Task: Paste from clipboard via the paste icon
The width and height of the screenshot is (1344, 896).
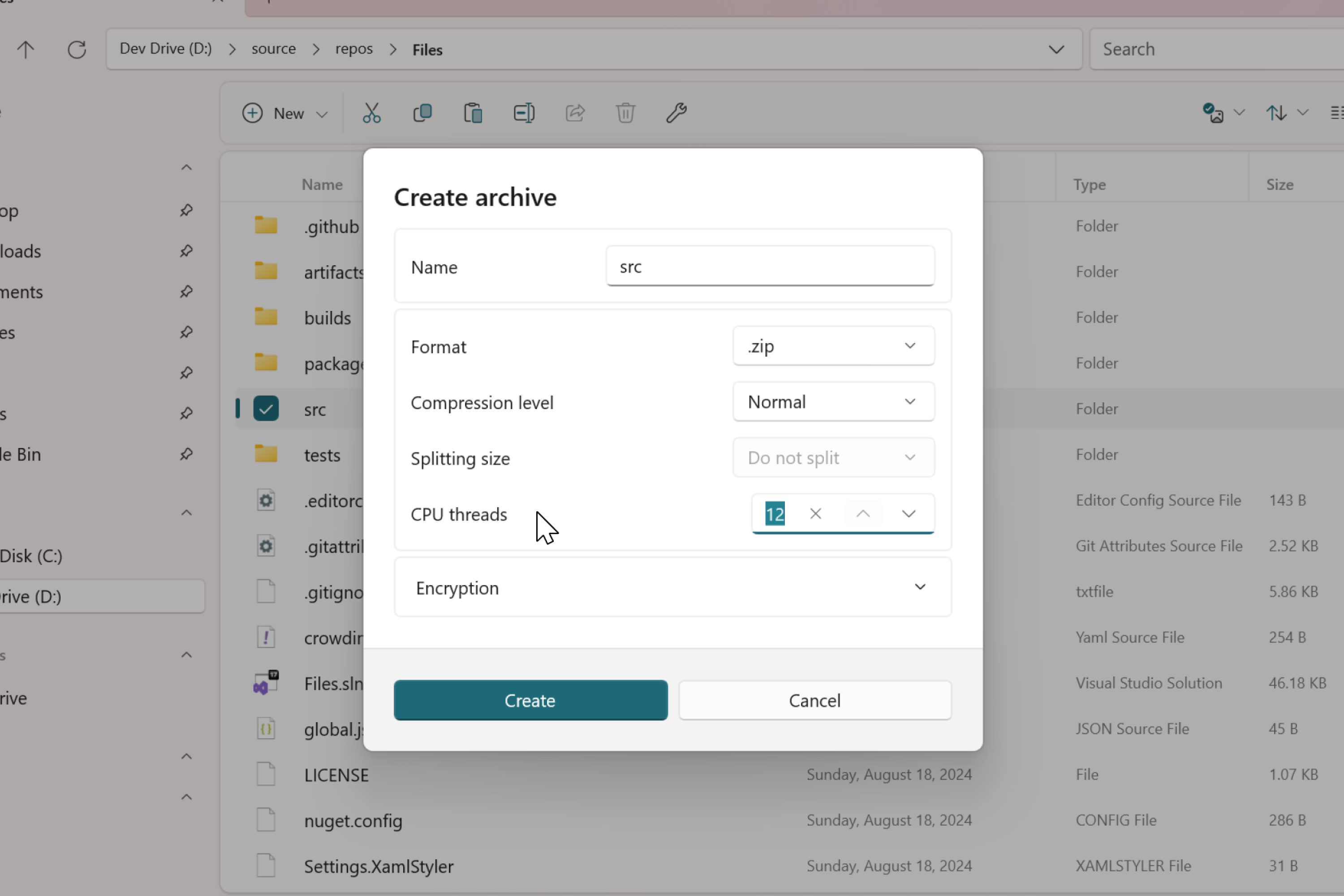Action: click(473, 112)
